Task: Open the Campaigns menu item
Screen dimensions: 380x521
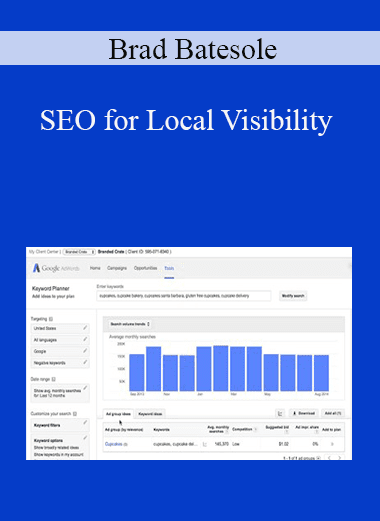Action: 117,268
